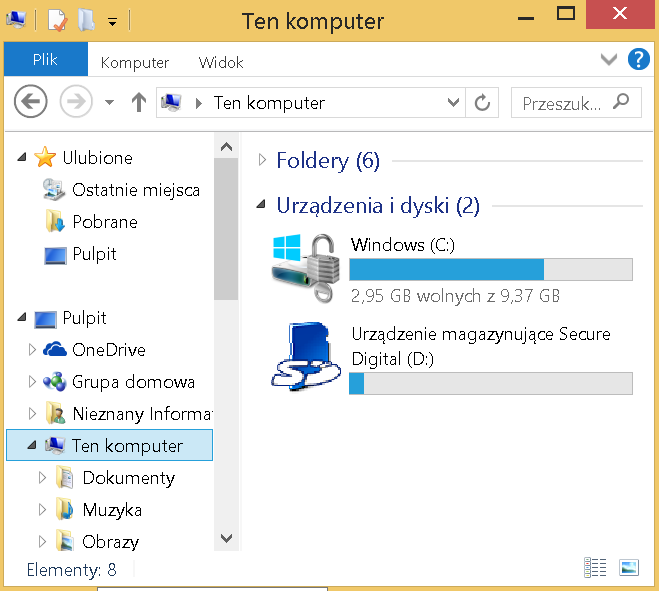This screenshot has height=591, width=659.
Task: Switch to large icons view in status bar
Action: pyautogui.click(x=628, y=568)
